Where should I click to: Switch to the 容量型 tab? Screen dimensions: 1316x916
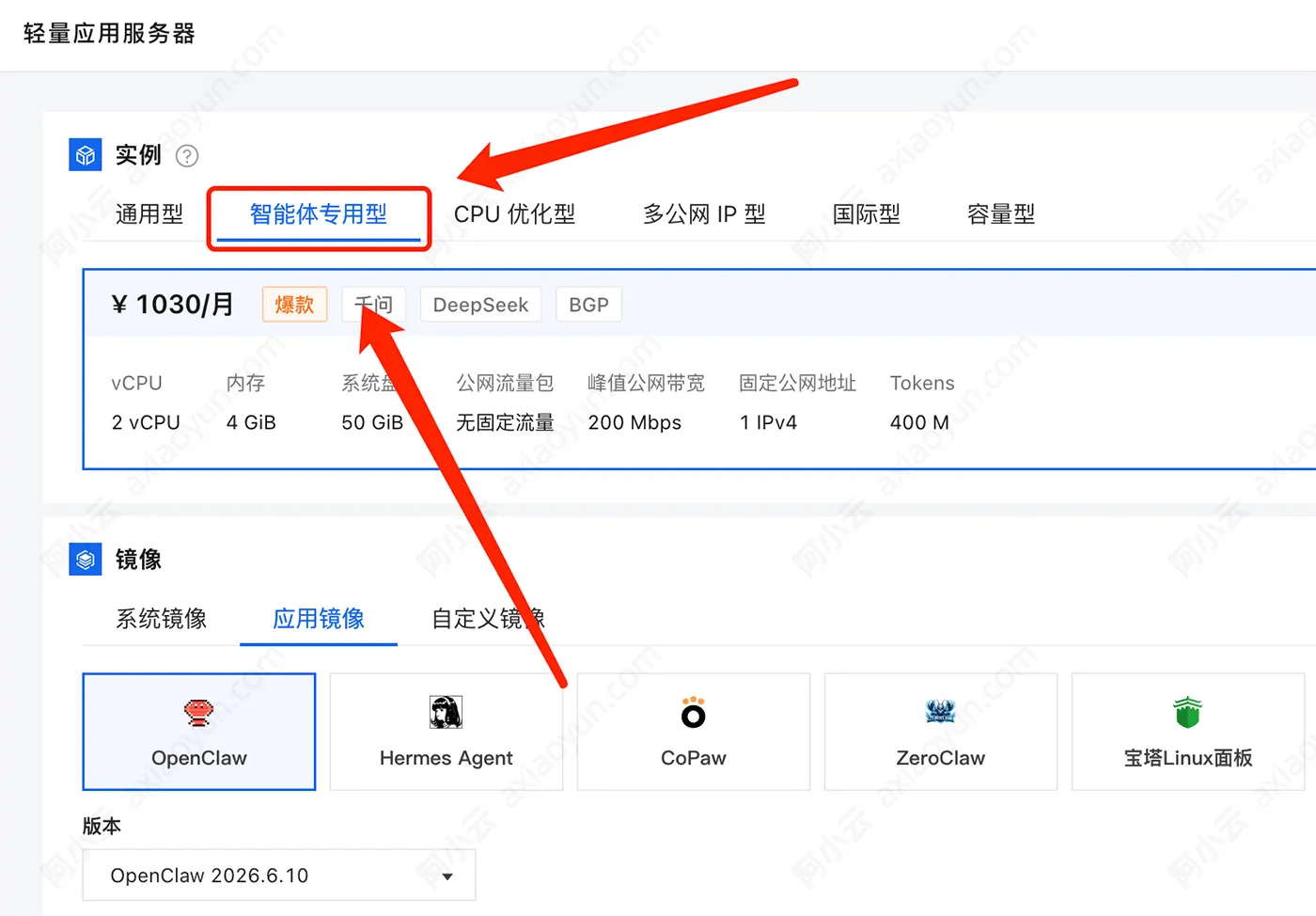tap(1001, 214)
